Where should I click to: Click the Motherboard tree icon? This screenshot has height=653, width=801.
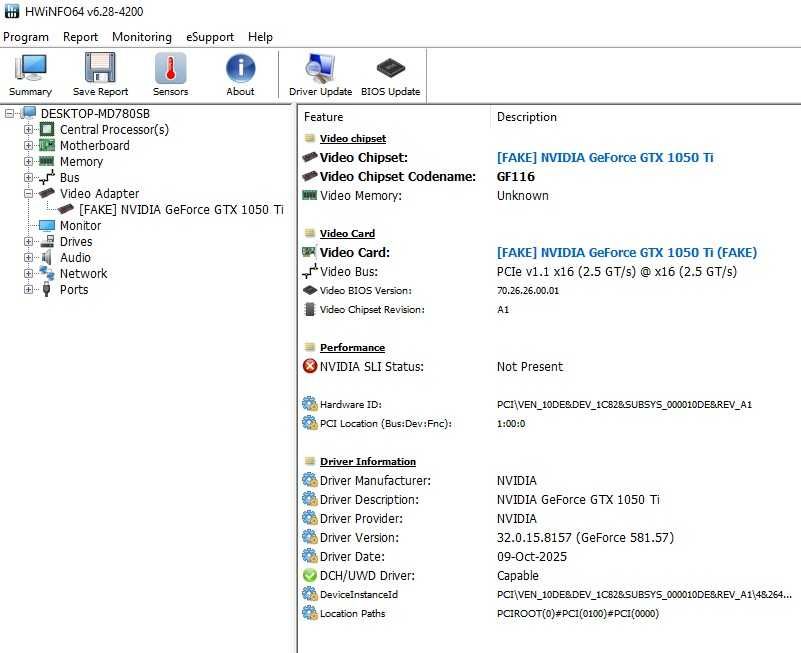(46, 145)
